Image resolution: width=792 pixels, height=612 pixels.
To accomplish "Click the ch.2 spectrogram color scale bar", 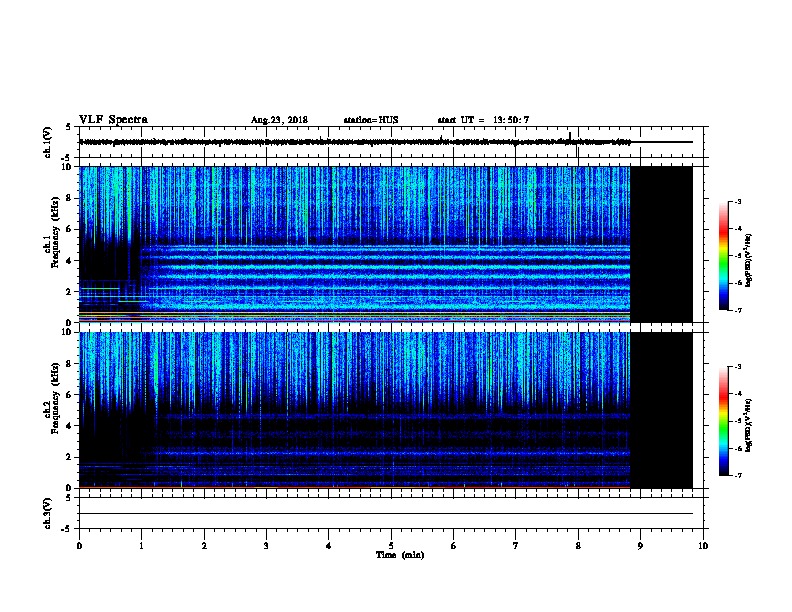I will pyautogui.click(x=723, y=421).
